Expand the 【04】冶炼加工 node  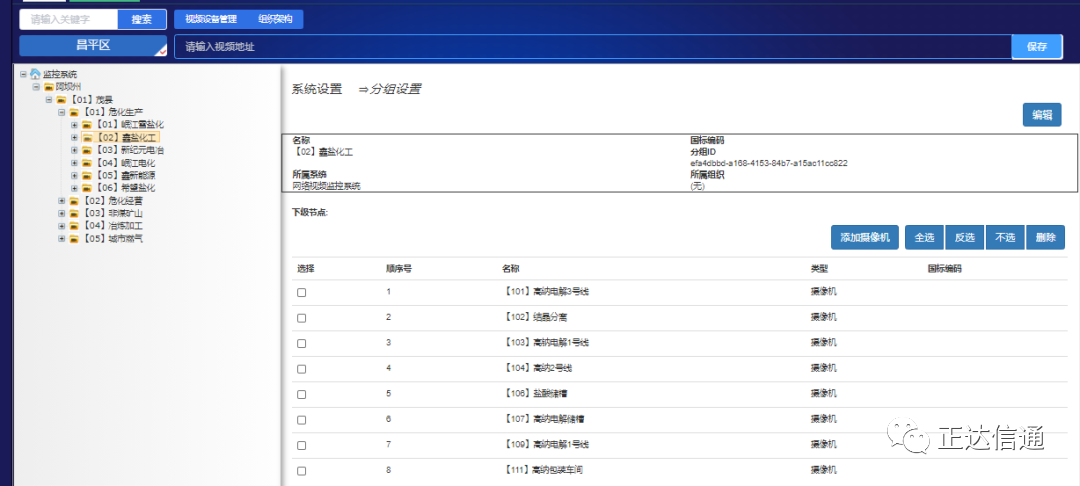tap(61, 226)
